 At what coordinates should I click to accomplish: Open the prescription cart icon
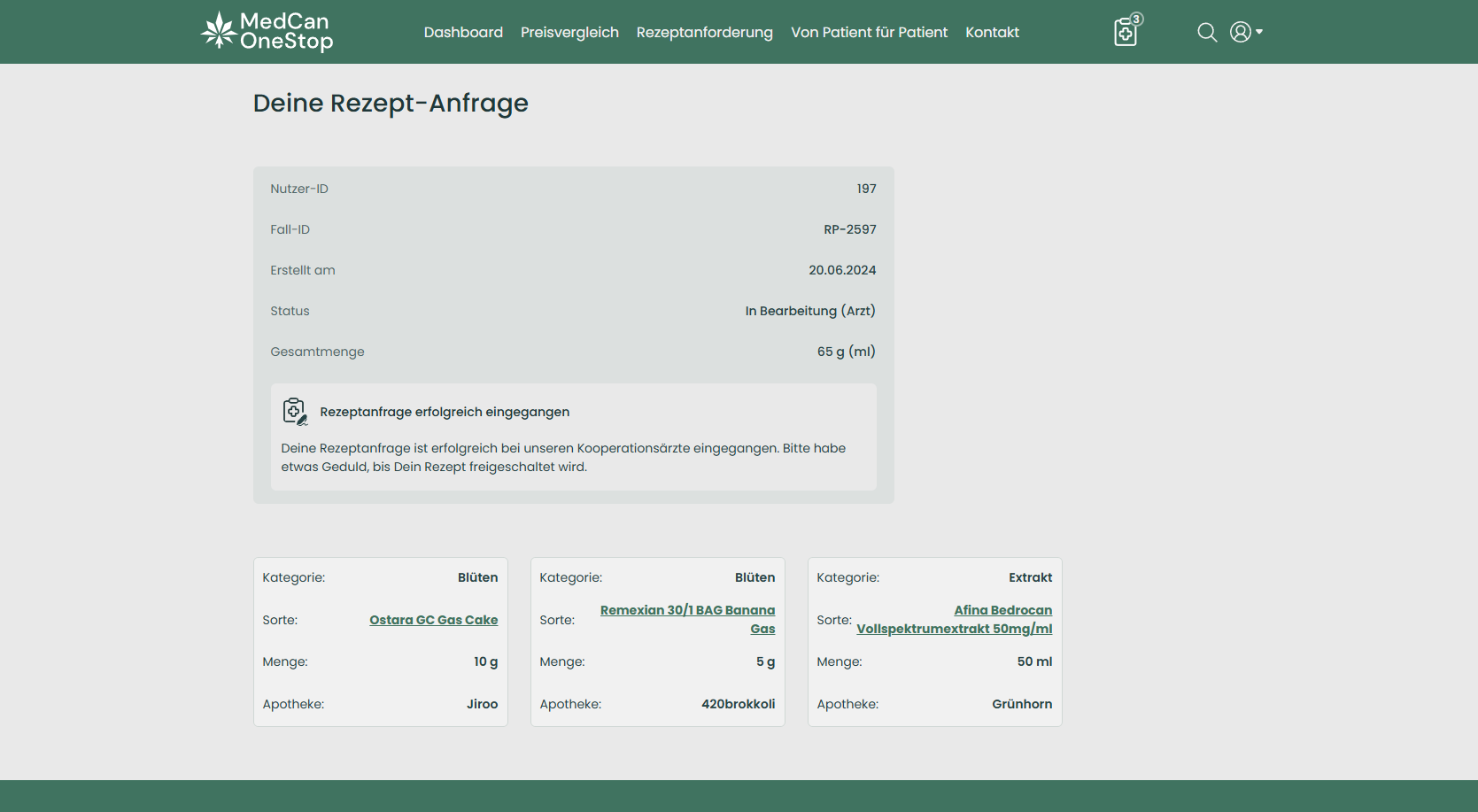pos(1125,34)
